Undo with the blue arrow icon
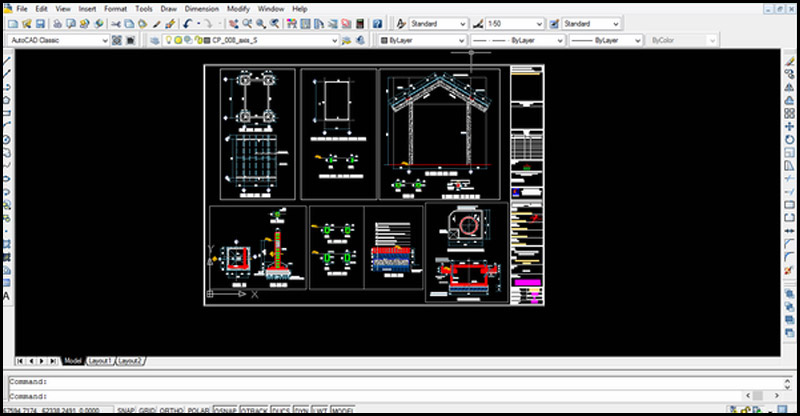800x416 pixels. coord(187,24)
